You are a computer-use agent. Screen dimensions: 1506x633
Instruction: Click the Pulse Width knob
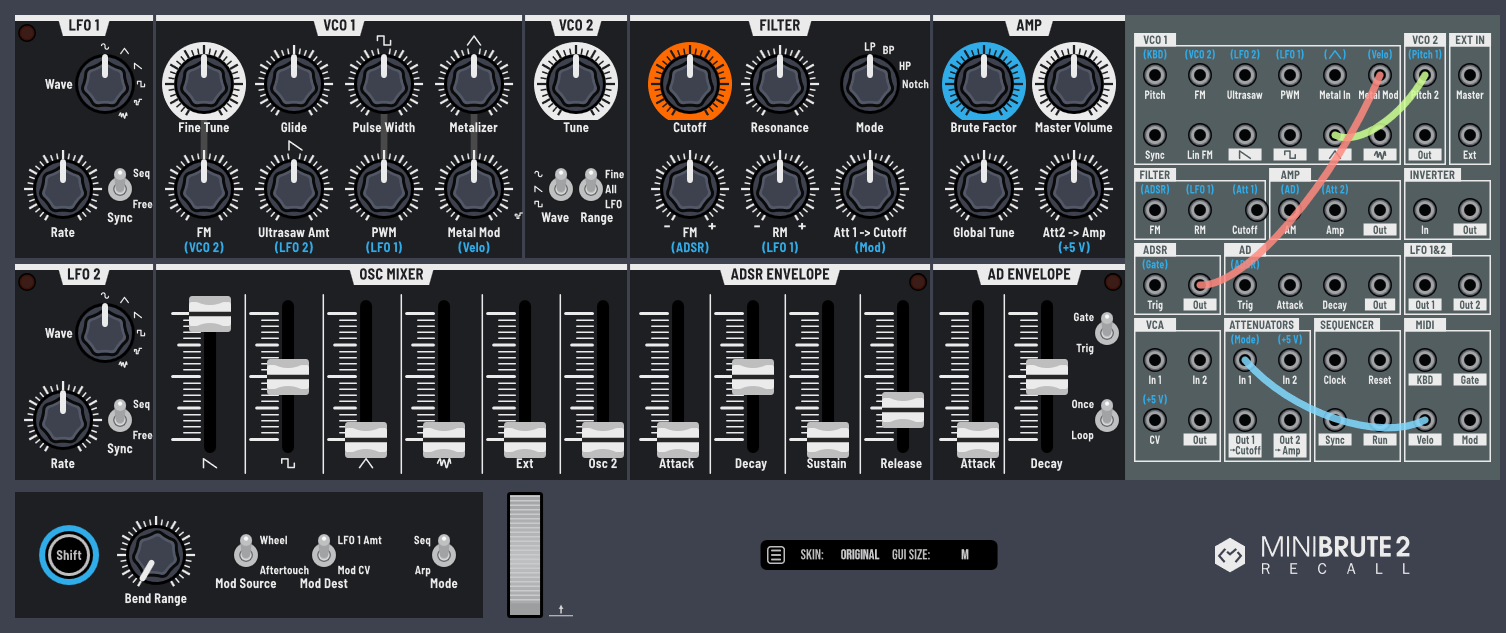[384, 84]
